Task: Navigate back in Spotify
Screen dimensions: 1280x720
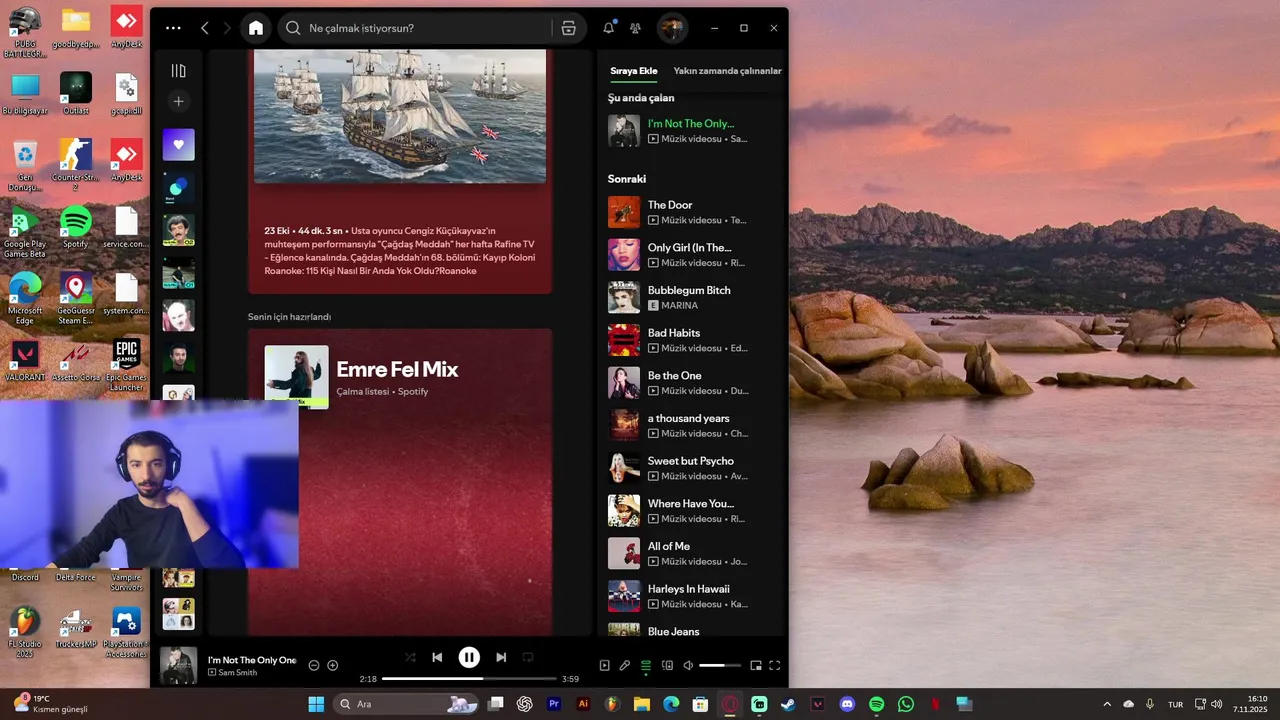Action: [205, 28]
